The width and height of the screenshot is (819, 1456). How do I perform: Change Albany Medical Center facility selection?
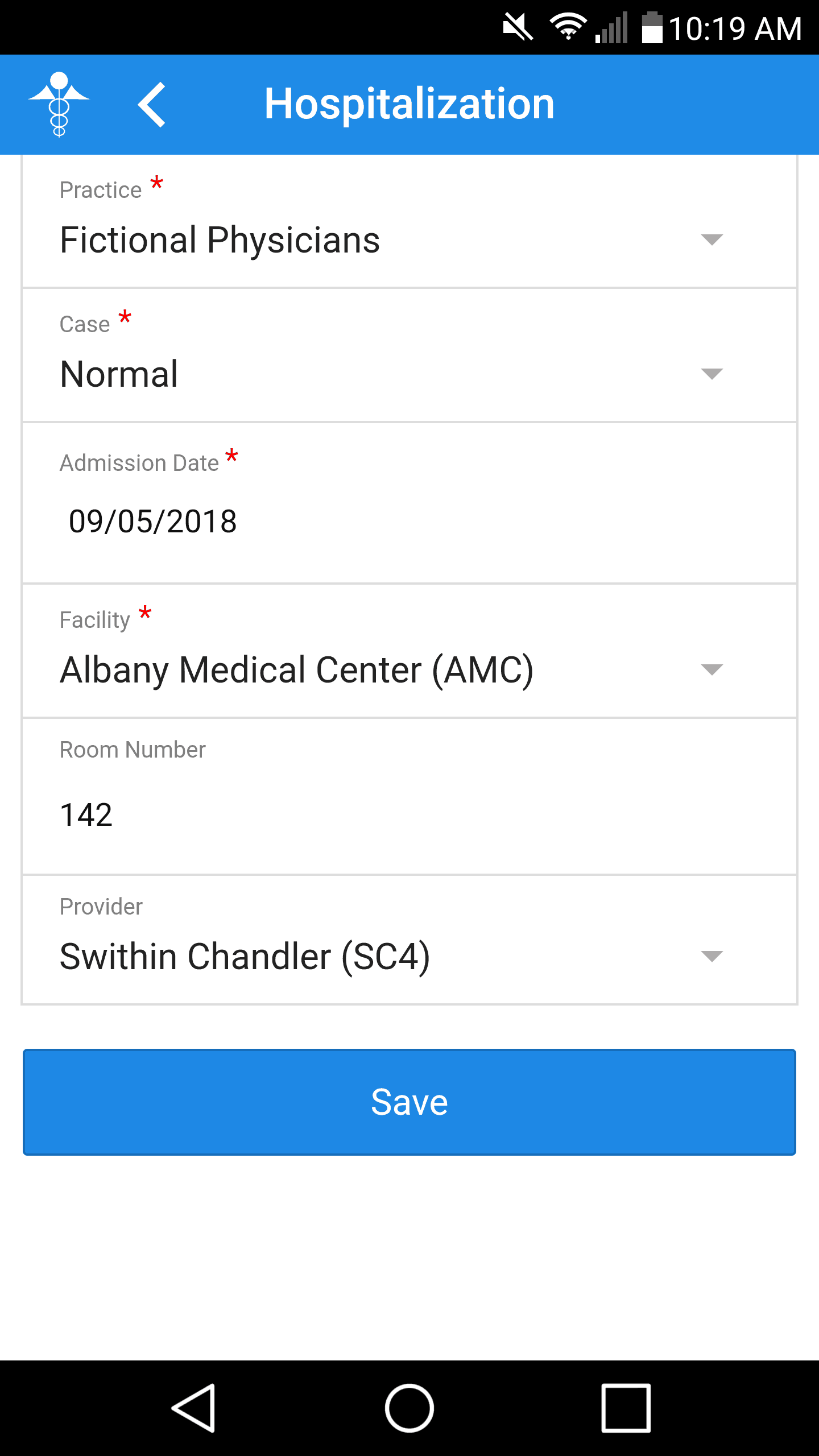click(x=296, y=670)
